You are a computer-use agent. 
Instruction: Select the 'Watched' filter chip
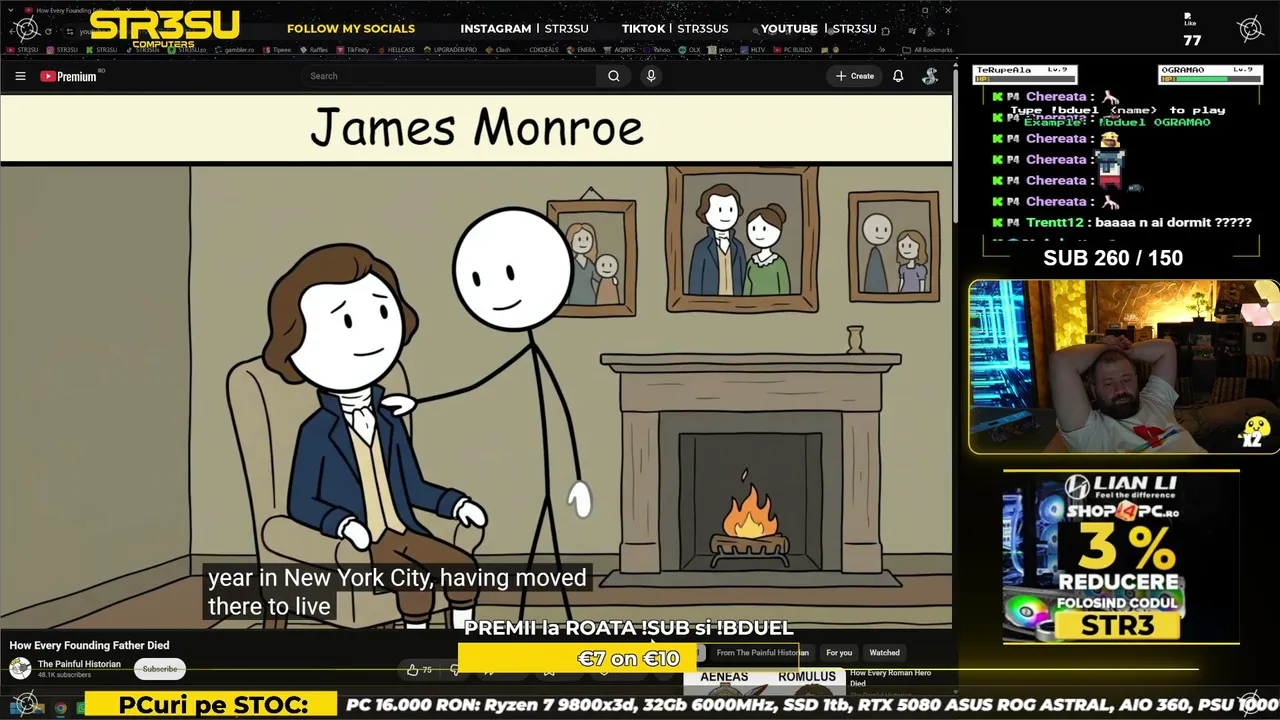pos(884,653)
